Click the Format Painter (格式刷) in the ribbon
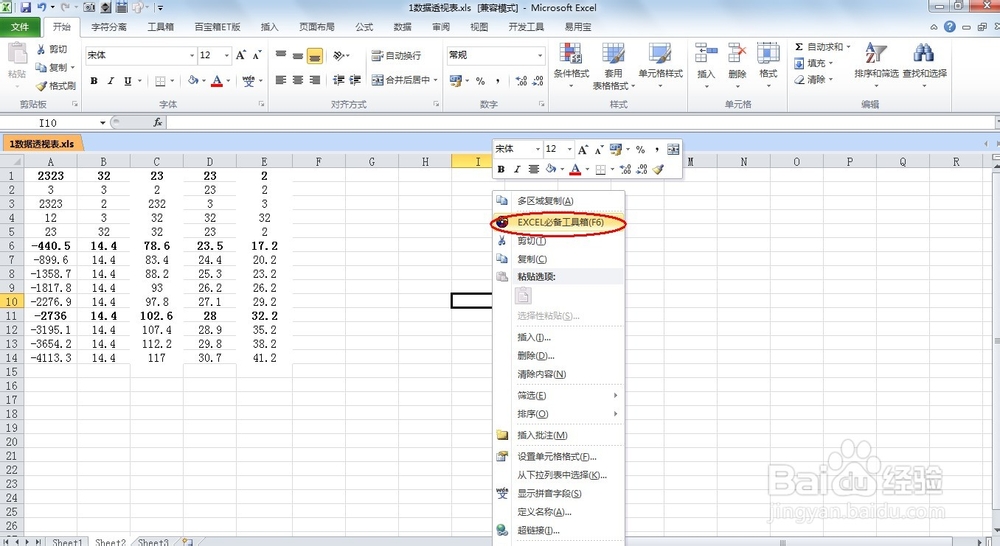This screenshot has width=1000, height=546. pyautogui.click(x=55, y=85)
